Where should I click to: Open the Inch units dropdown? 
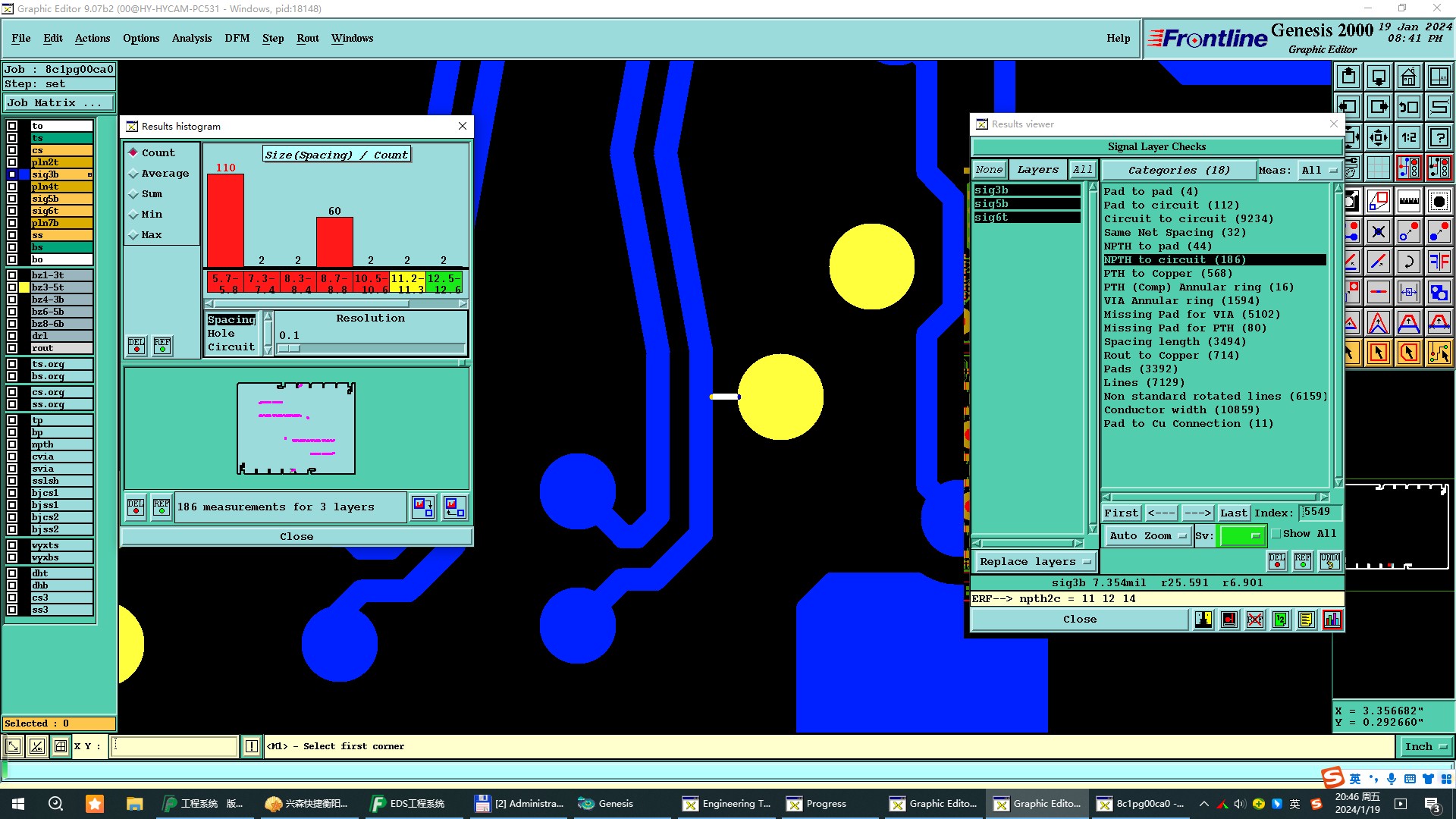click(x=1425, y=746)
